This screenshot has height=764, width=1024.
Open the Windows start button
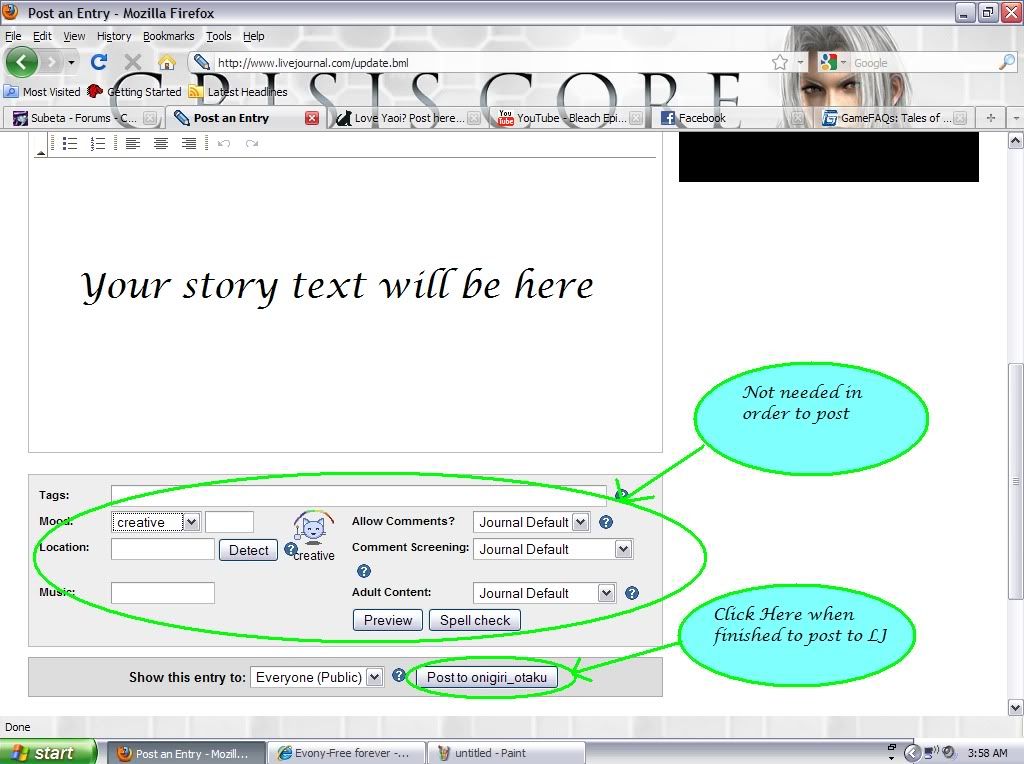pyautogui.click(x=48, y=752)
